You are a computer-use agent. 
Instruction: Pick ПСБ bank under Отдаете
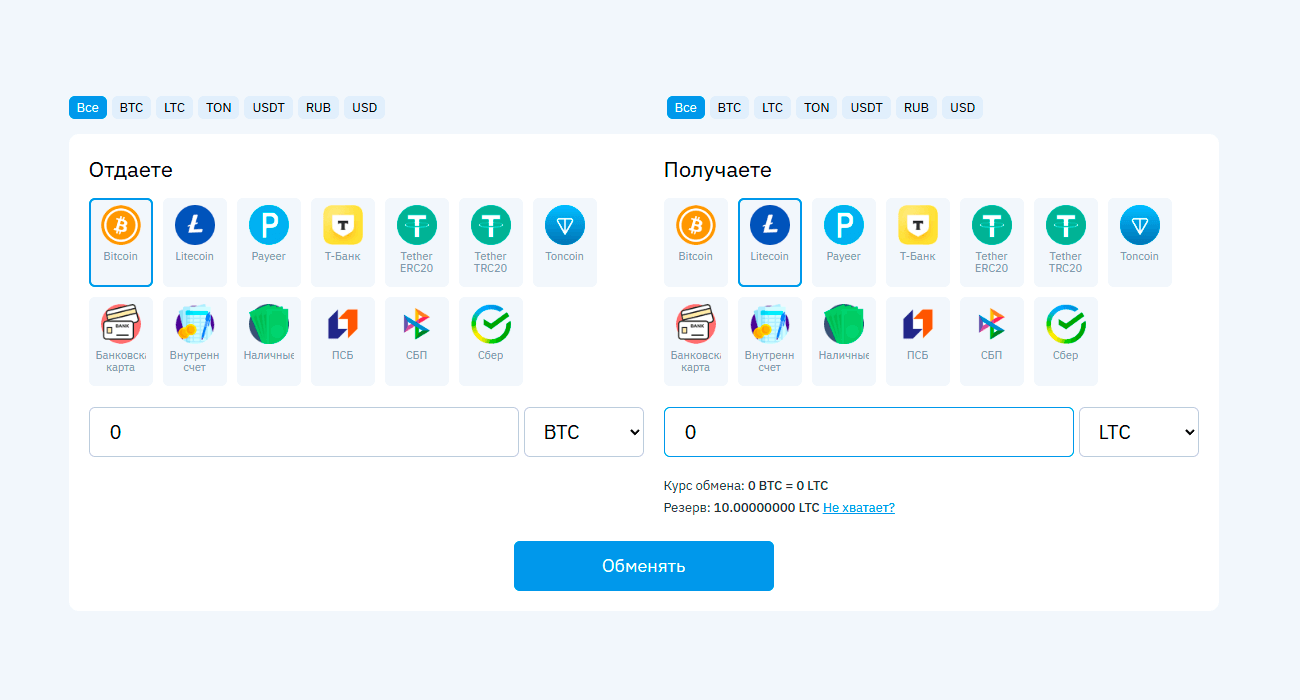[x=343, y=342]
